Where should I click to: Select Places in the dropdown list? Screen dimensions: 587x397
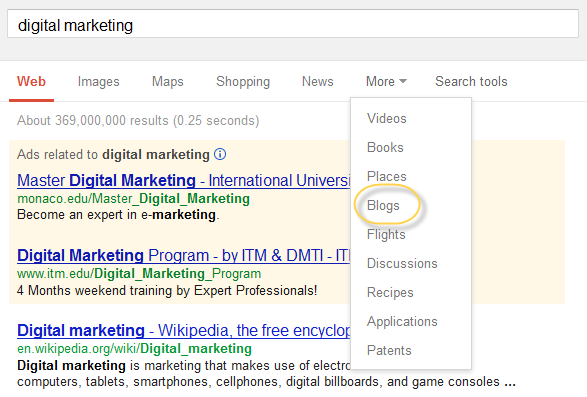(387, 176)
